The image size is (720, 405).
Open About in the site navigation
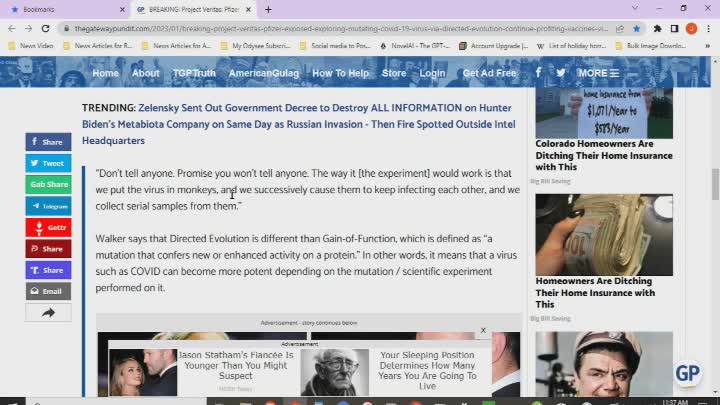[x=146, y=73]
